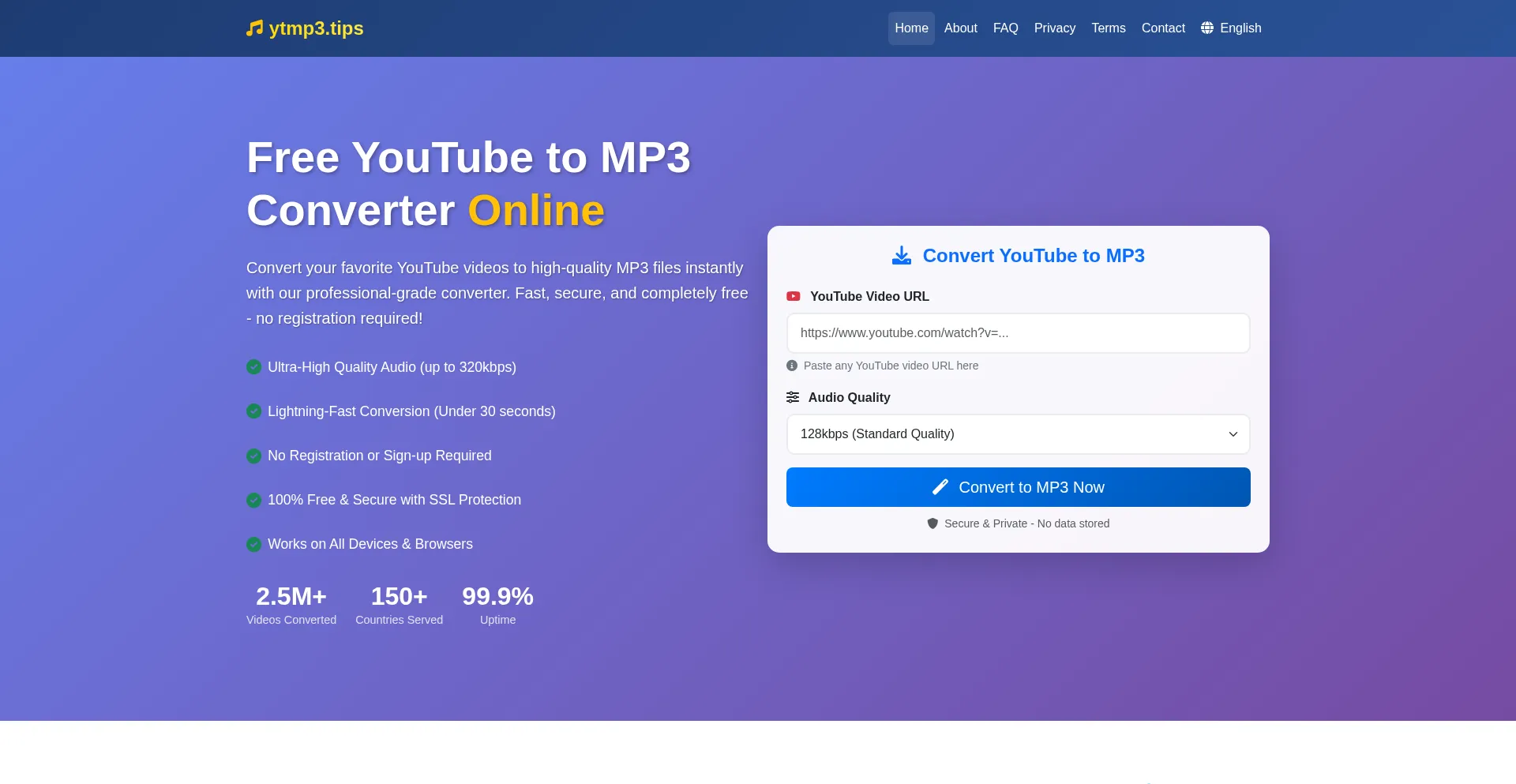1516x784 pixels.
Task: Click the '99.9%' stat value
Action: tap(497, 596)
